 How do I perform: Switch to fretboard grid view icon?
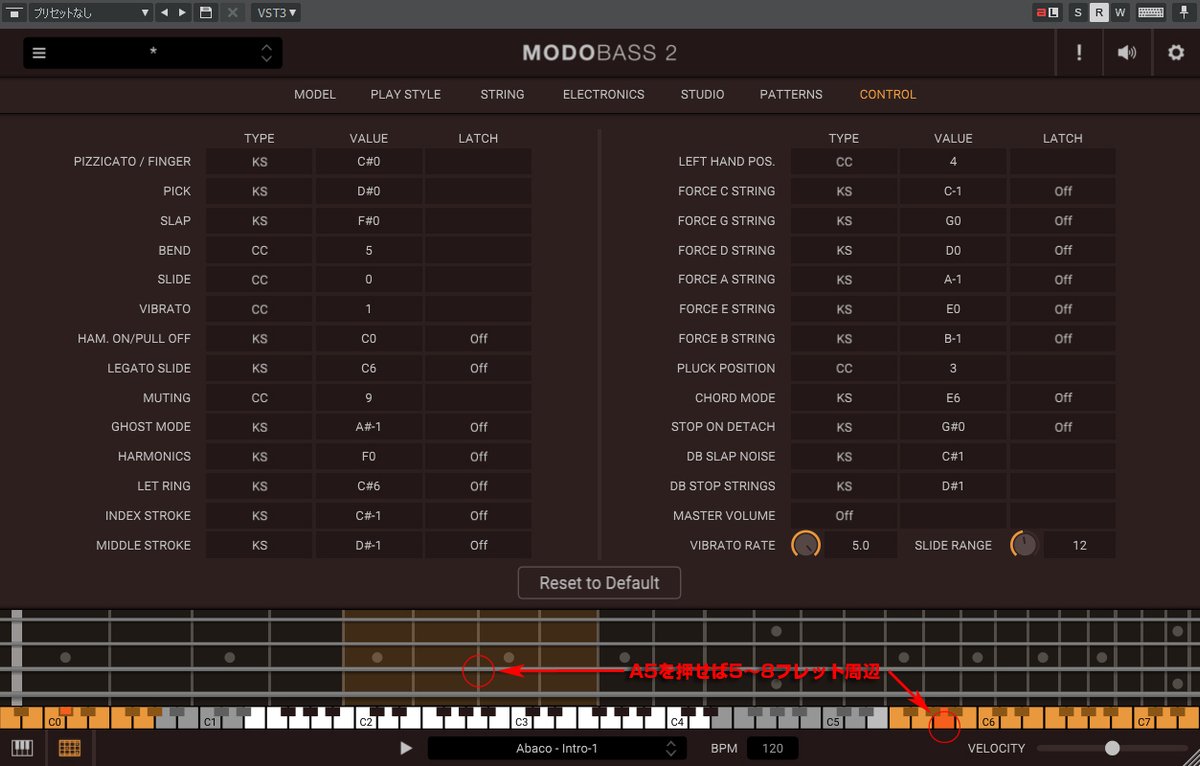[x=69, y=748]
